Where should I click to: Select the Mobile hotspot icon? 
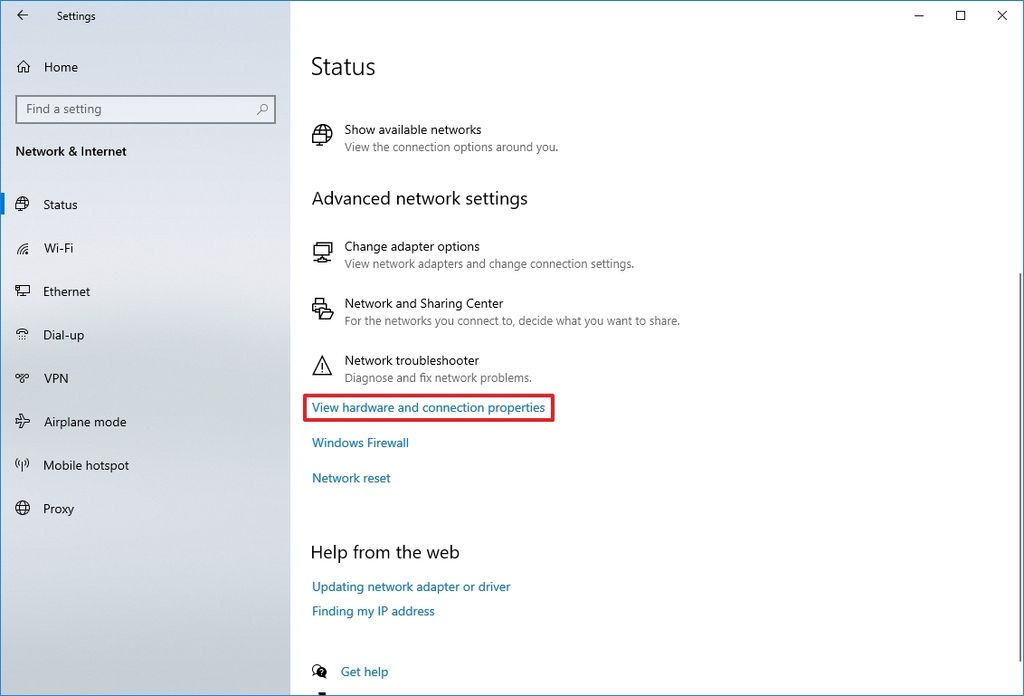(x=22, y=465)
